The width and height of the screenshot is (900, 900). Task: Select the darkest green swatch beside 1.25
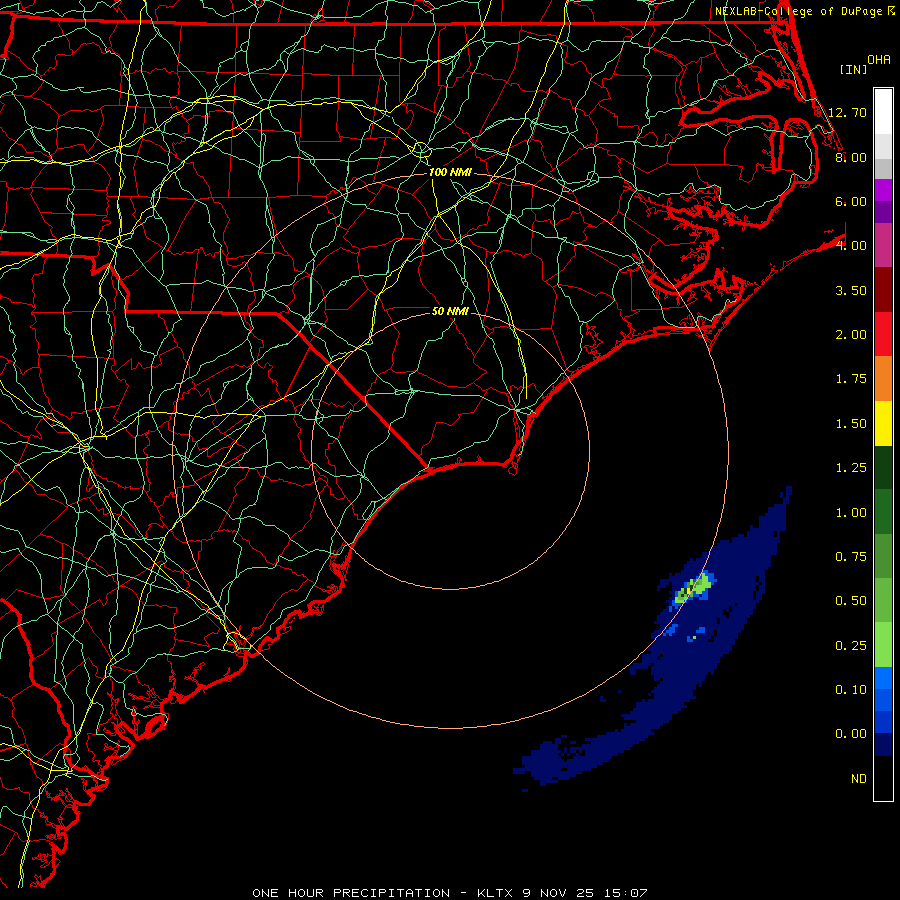pos(883,467)
